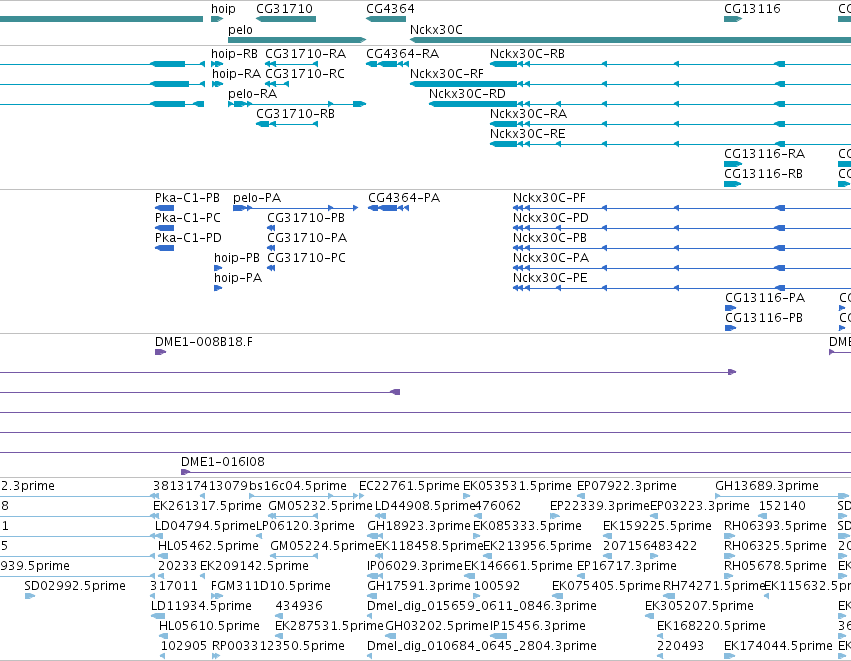Select the CG31710-RA transcript label
The height and width of the screenshot is (661, 851).
306,54
